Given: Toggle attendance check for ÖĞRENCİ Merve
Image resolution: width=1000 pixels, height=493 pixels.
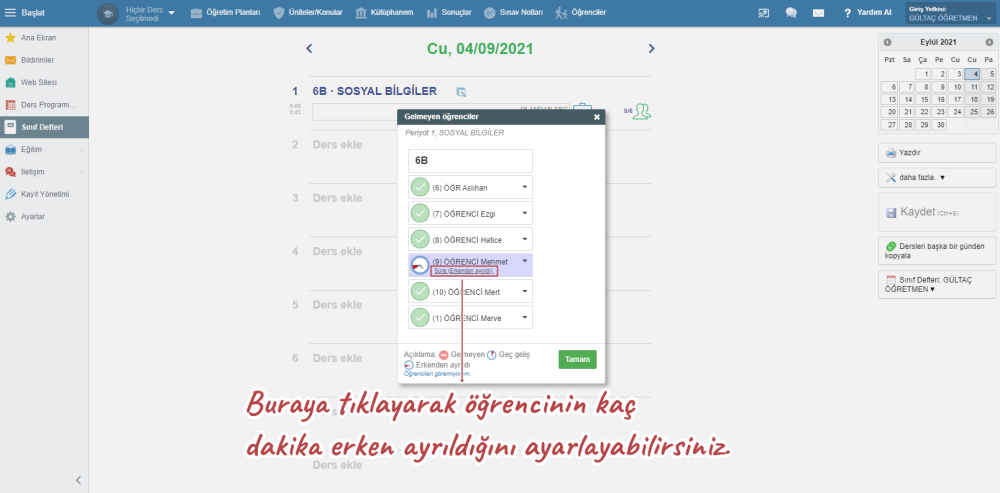Looking at the screenshot, I should pyautogui.click(x=420, y=318).
